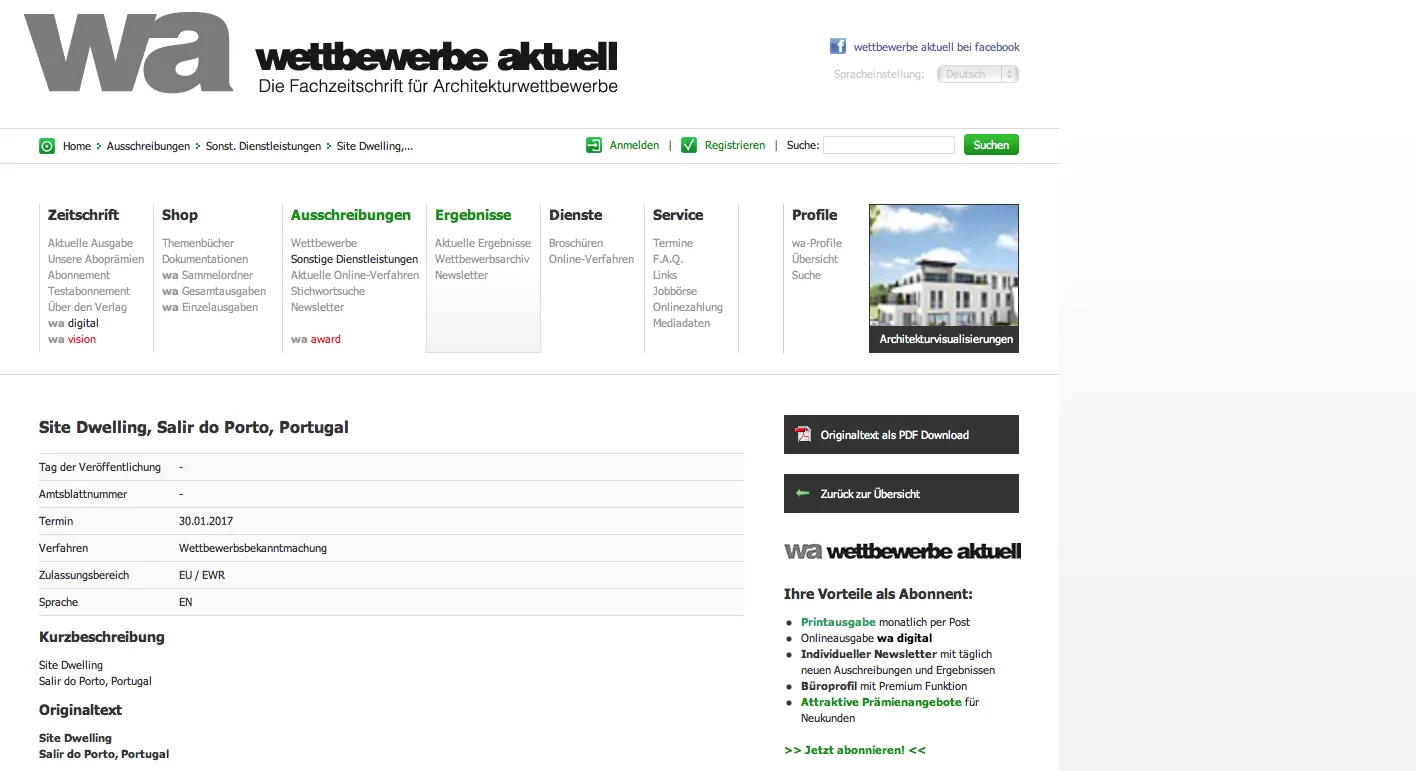Image resolution: width=1416 pixels, height=771 pixels.
Task: Open wa Sammelordner link
Action: 207,275
